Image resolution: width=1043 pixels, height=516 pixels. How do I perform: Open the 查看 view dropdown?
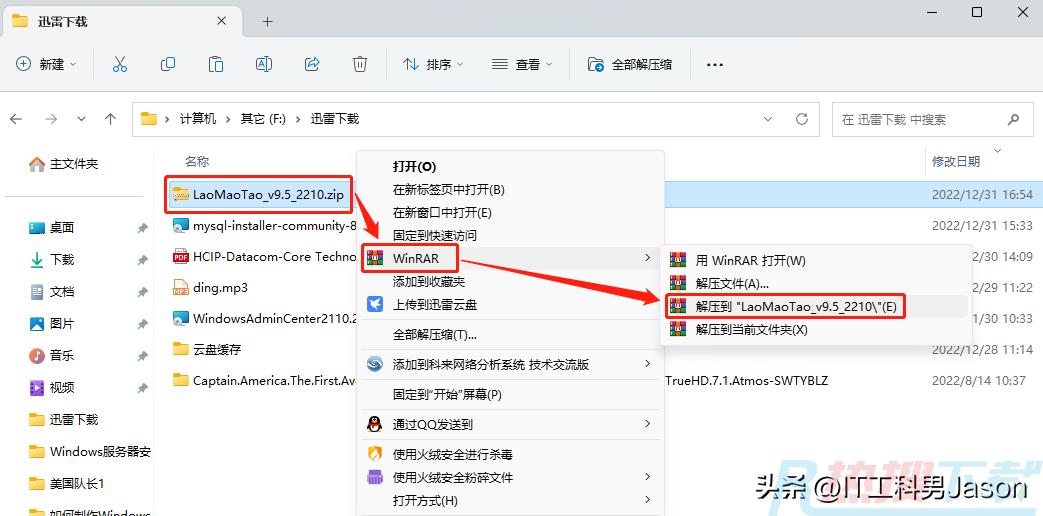coord(522,64)
